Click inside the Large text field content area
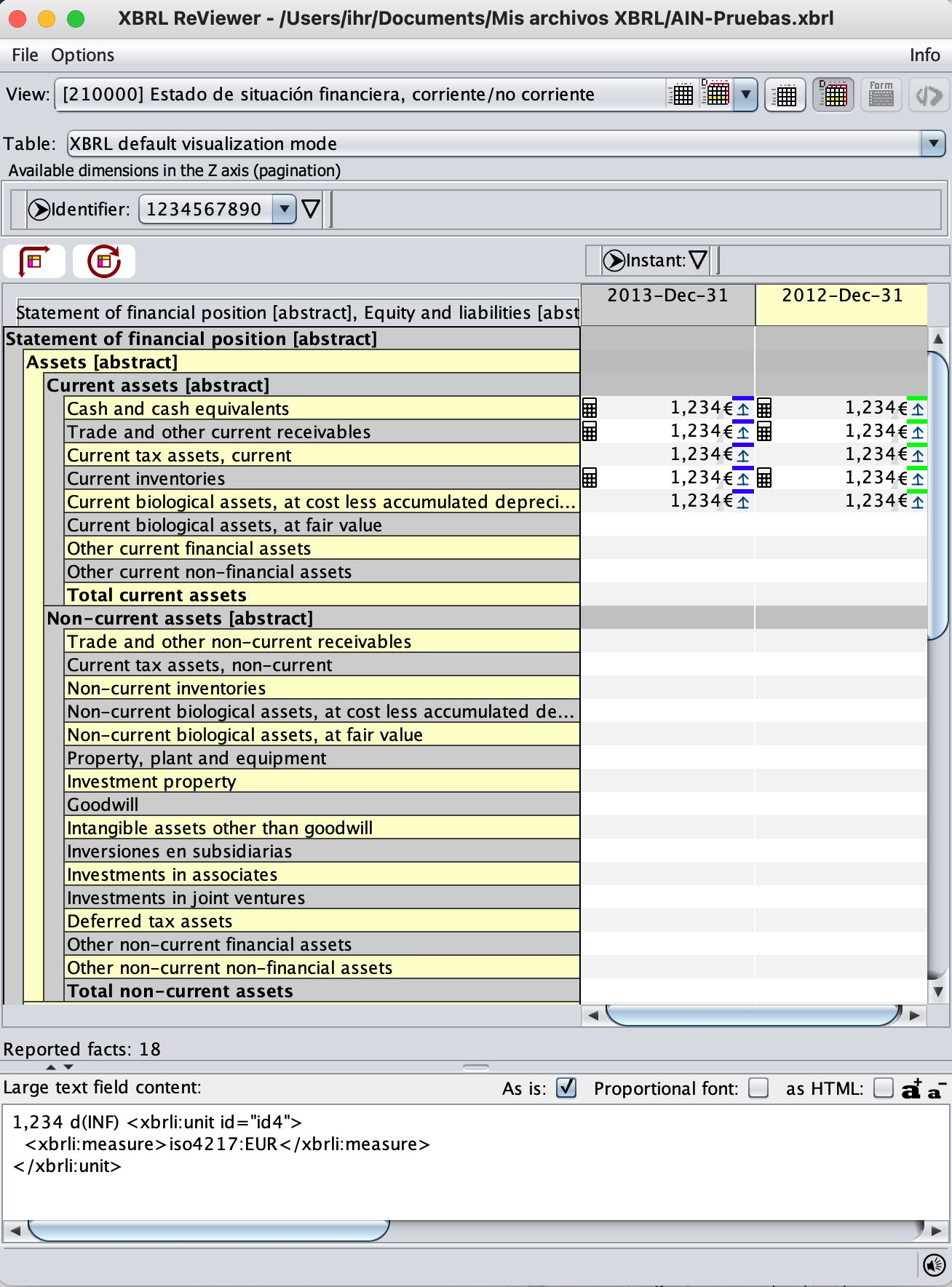This screenshot has height=1287, width=952. [x=476, y=1162]
